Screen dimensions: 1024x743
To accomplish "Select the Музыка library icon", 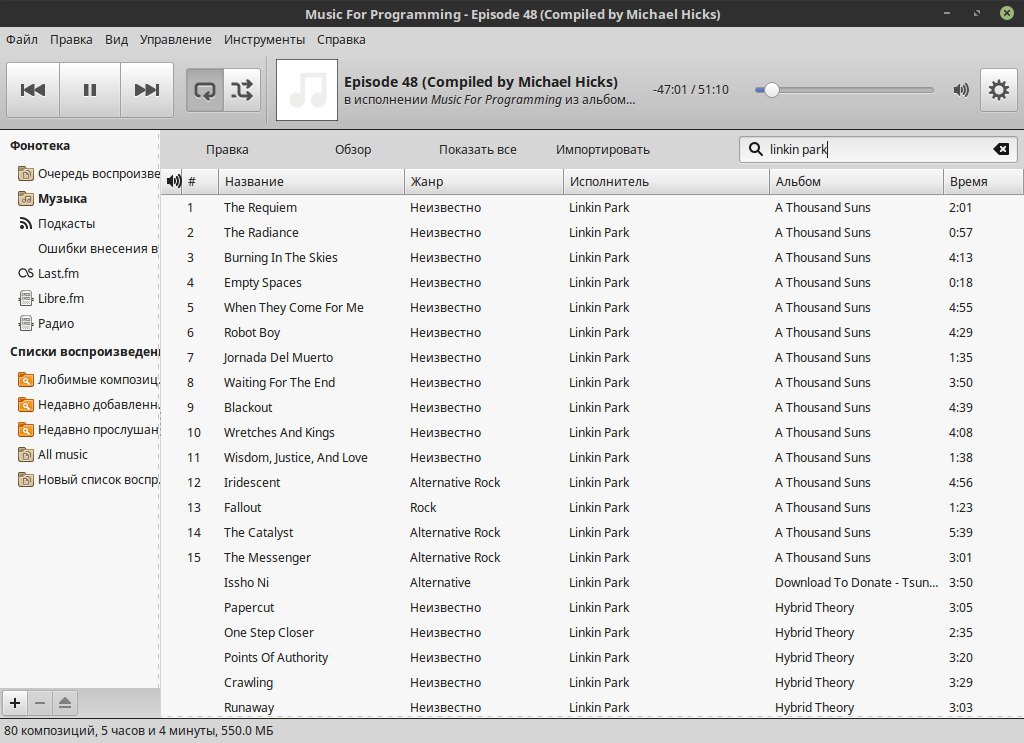I will 25,198.
